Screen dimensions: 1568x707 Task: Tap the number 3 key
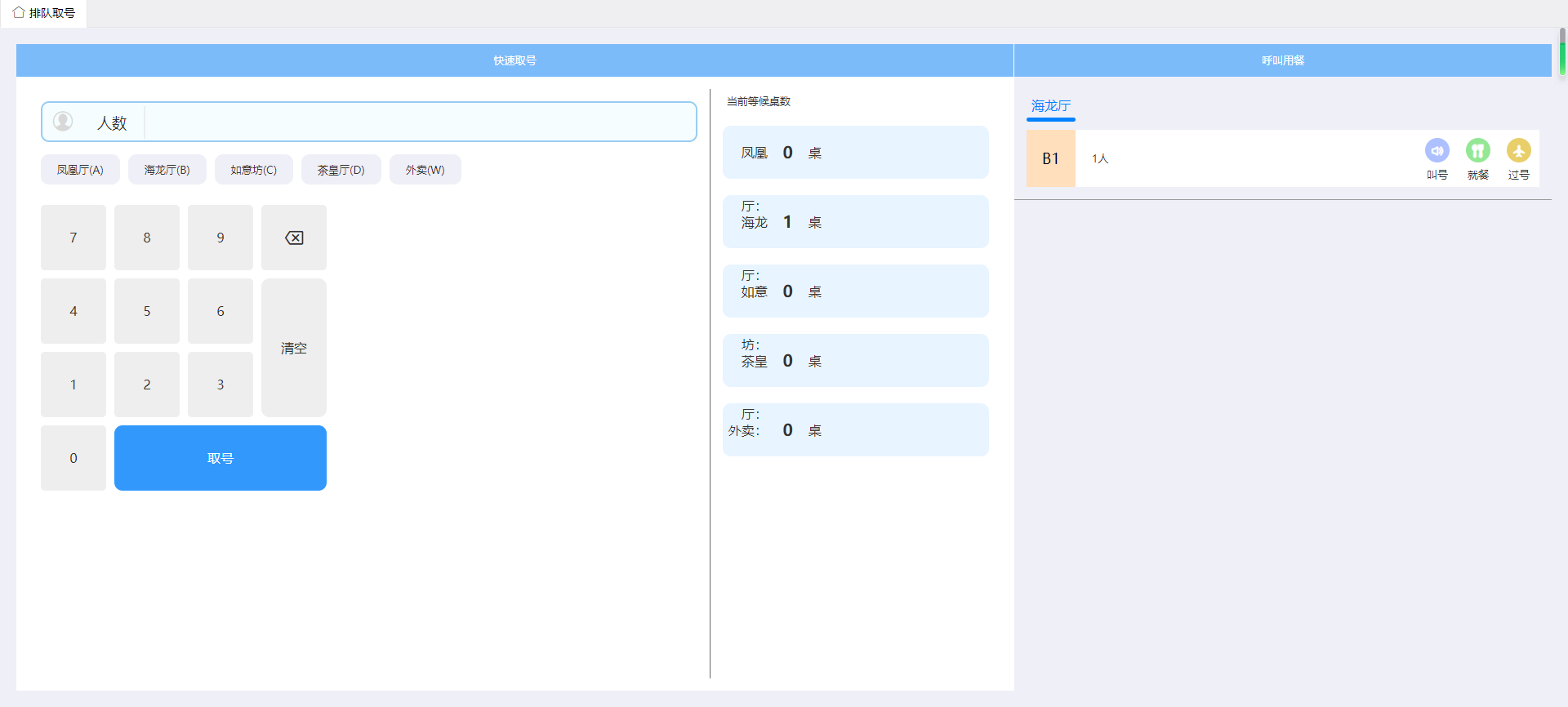point(220,385)
